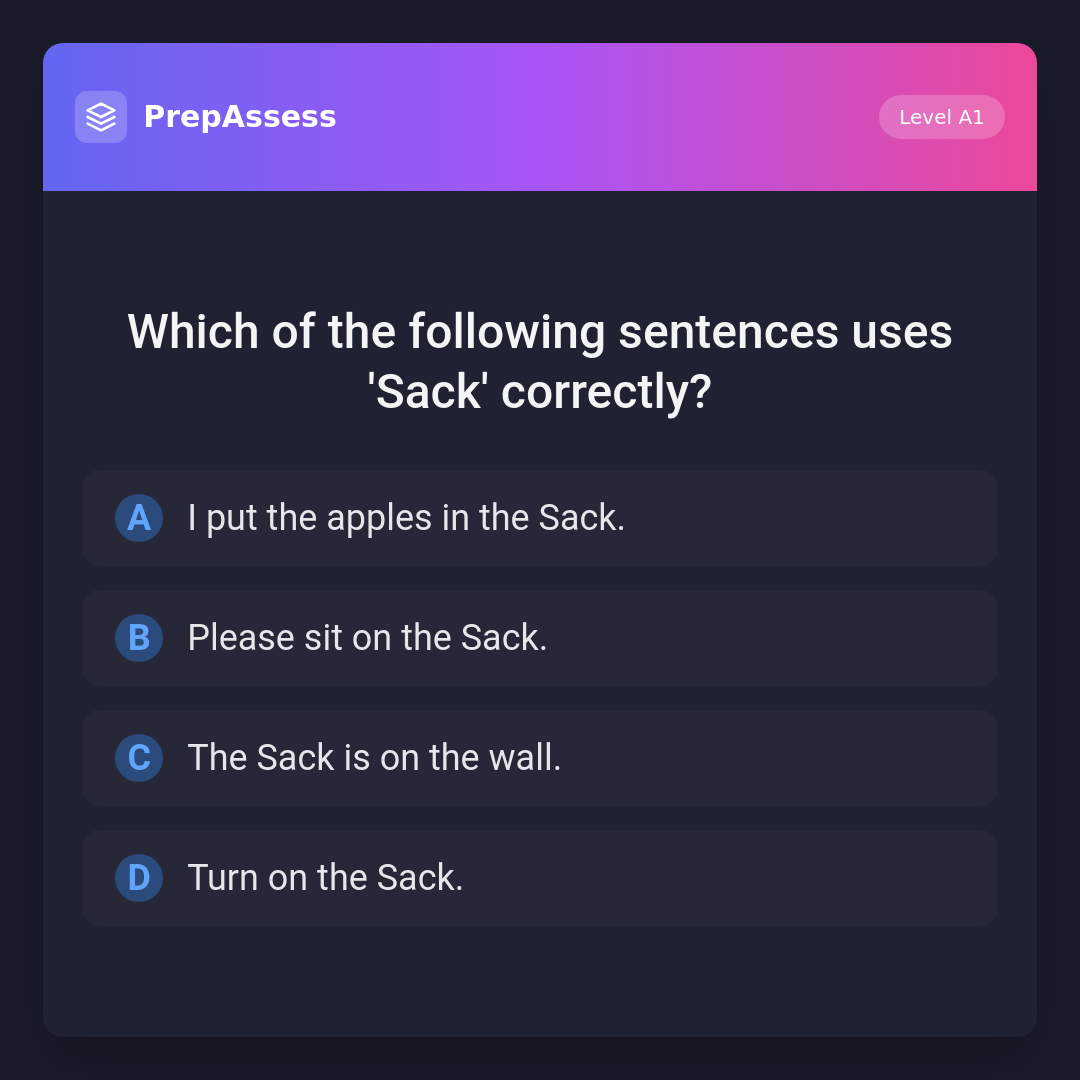The width and height of the screenshot is (1080, 1080).
Task: Click the circular C letter badge
Action: click(139, 758)
